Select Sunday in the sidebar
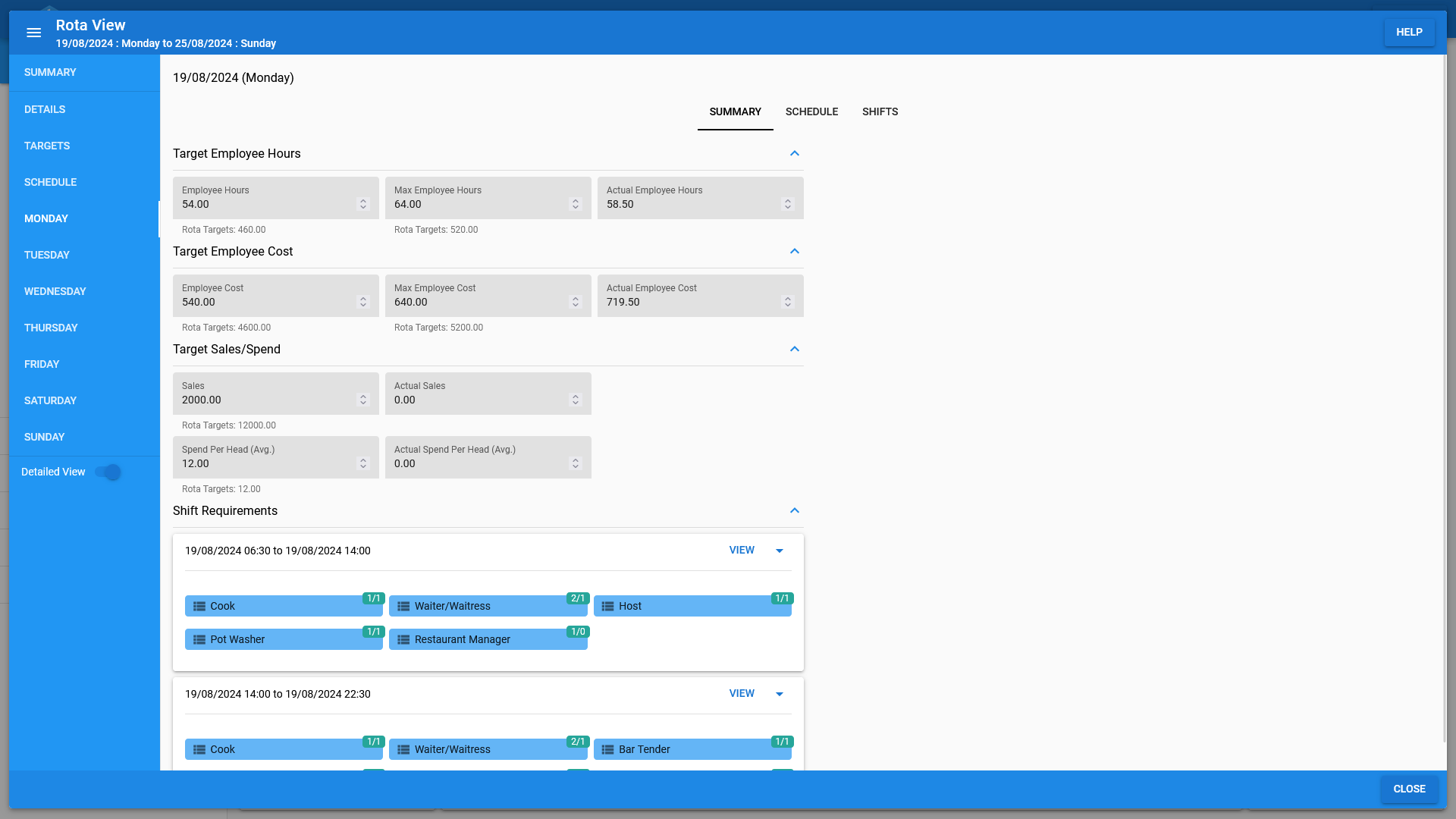This screenshot has width=1456, height=819. (x=84, y=437)
